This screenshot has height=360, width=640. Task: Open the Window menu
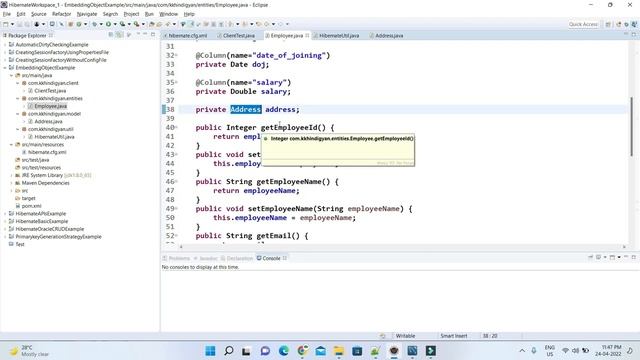tap(168, 14)
